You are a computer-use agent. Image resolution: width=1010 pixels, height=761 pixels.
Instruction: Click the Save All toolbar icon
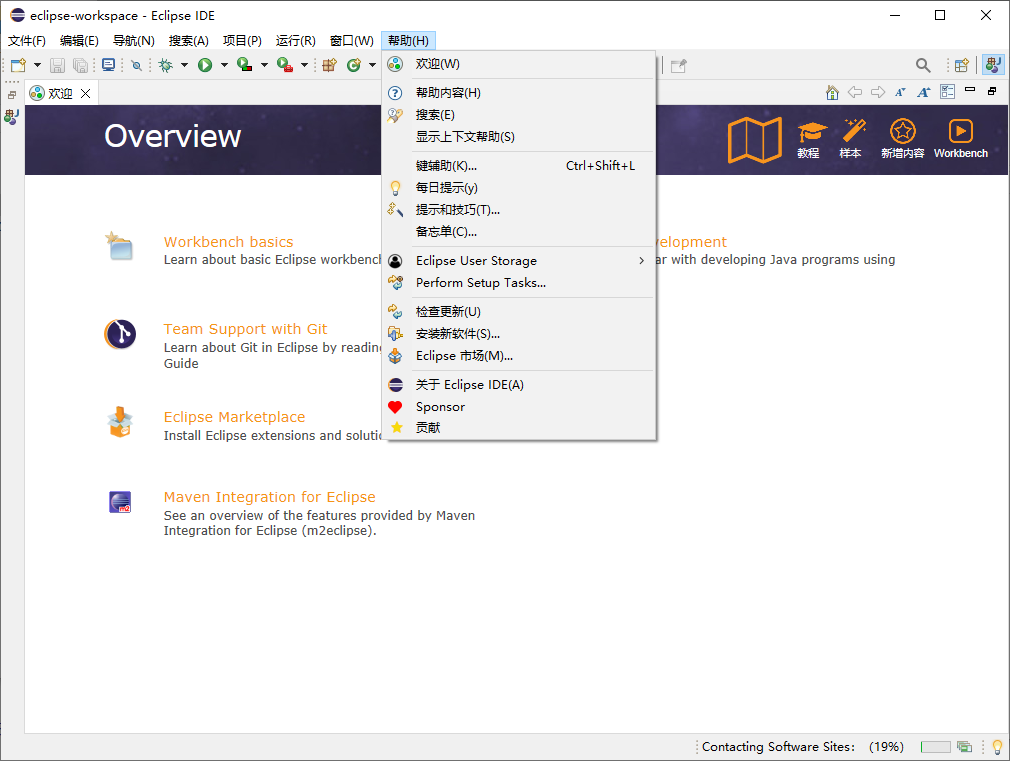point(80,65)
